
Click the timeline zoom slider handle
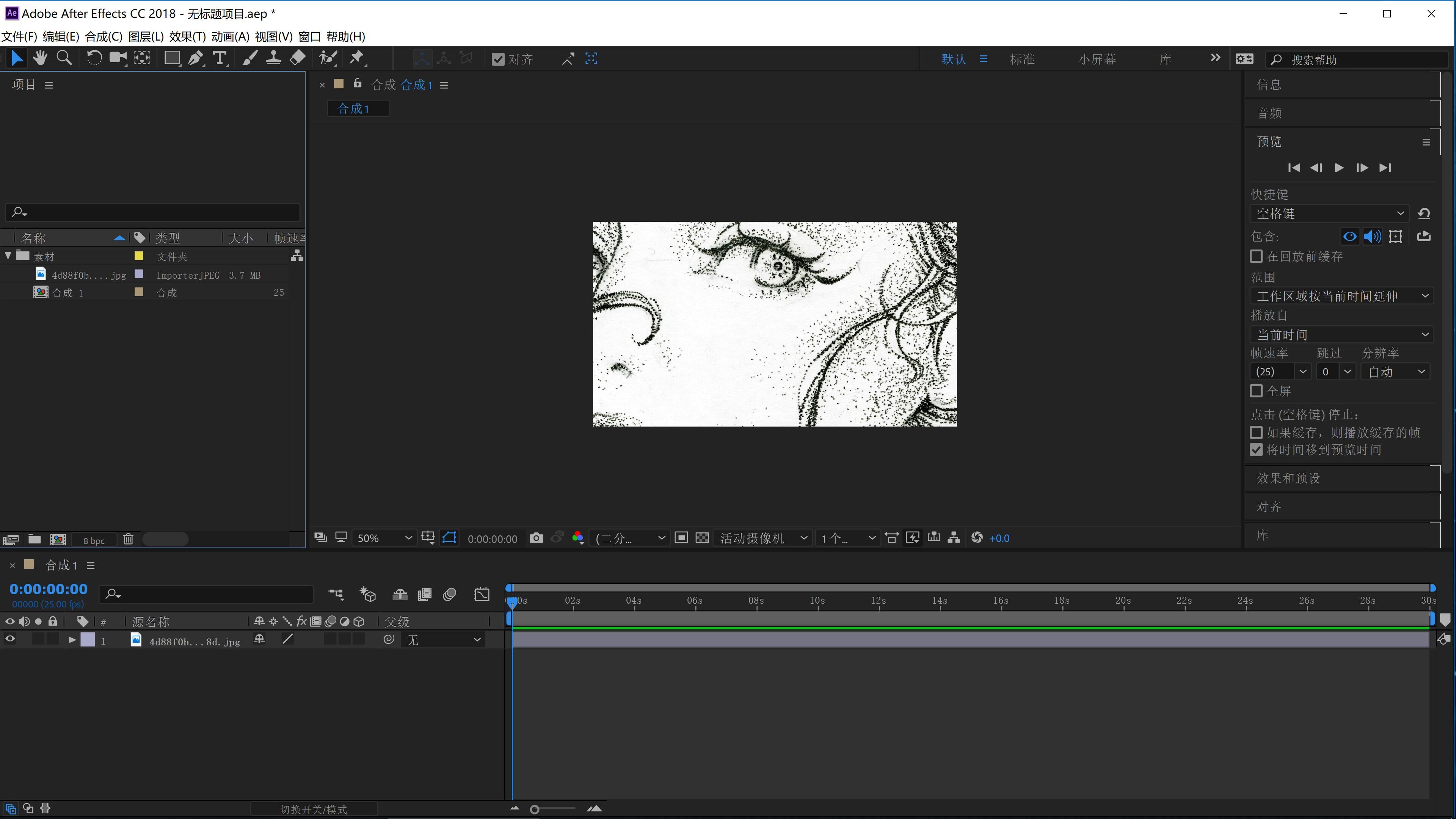(534, 810)
